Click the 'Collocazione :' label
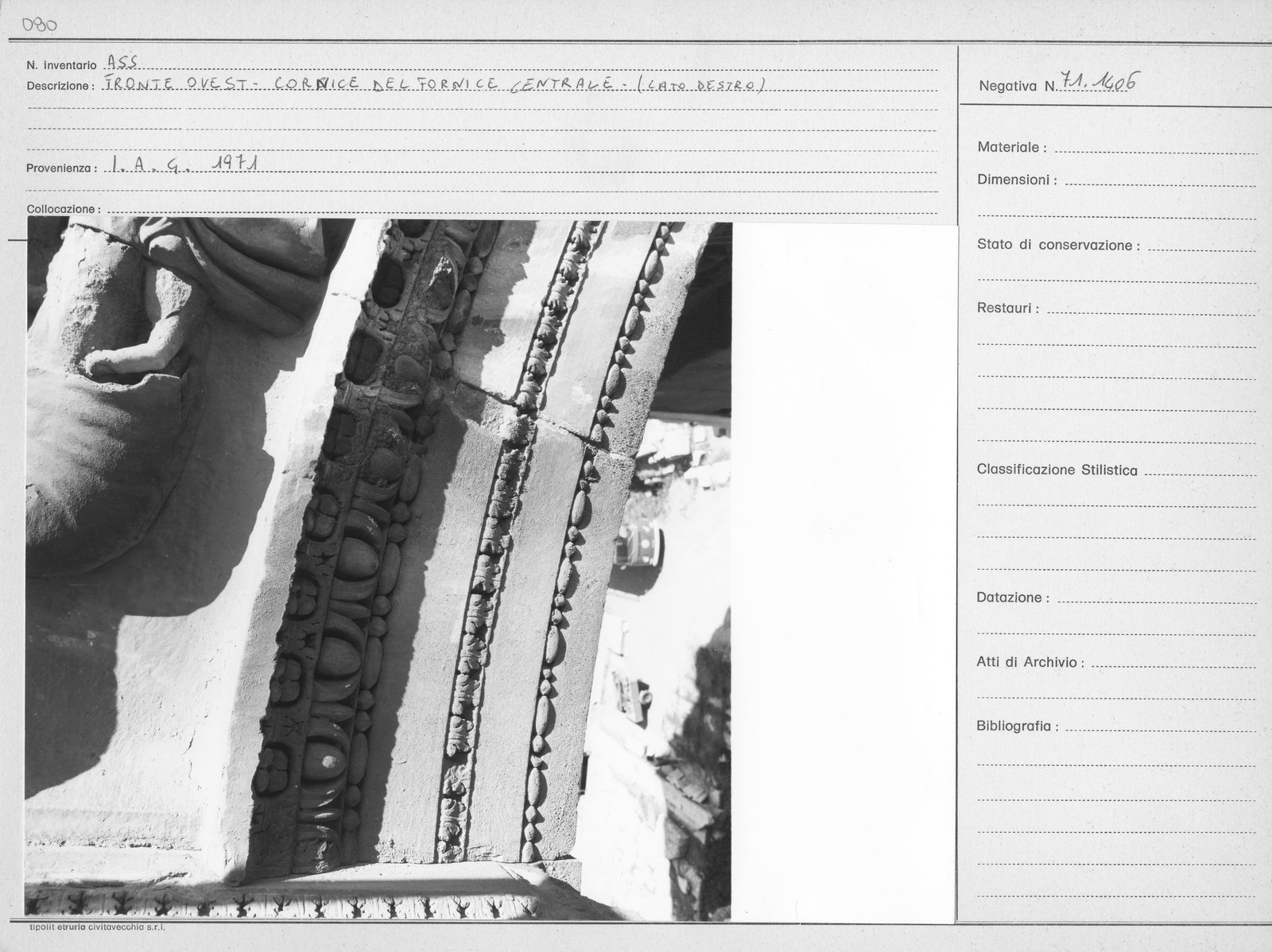Image resolution: width=1272 pixels, height=952 pixels. pos(64,209)
